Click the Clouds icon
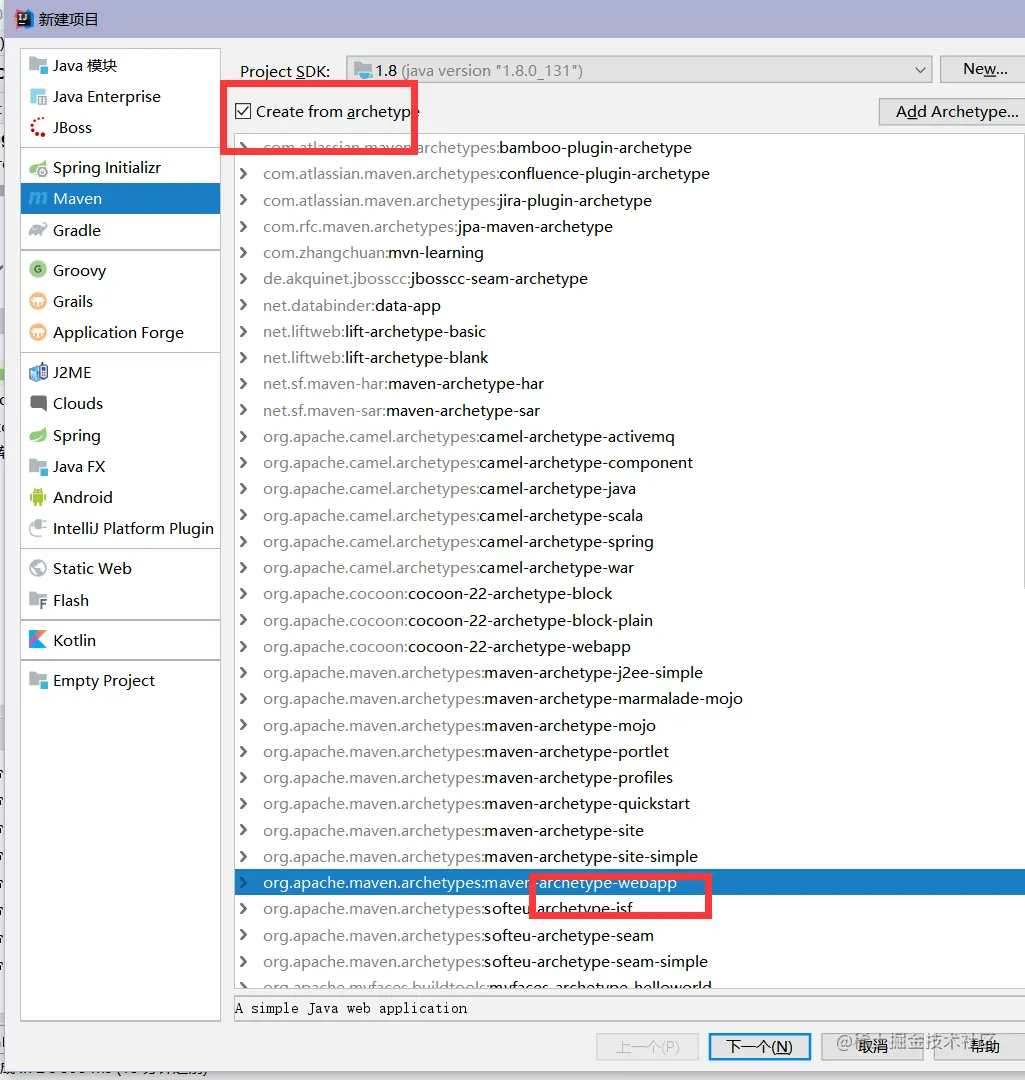Image resolution: width=1025 pixels, height=1080 pixels. point(38,404)
